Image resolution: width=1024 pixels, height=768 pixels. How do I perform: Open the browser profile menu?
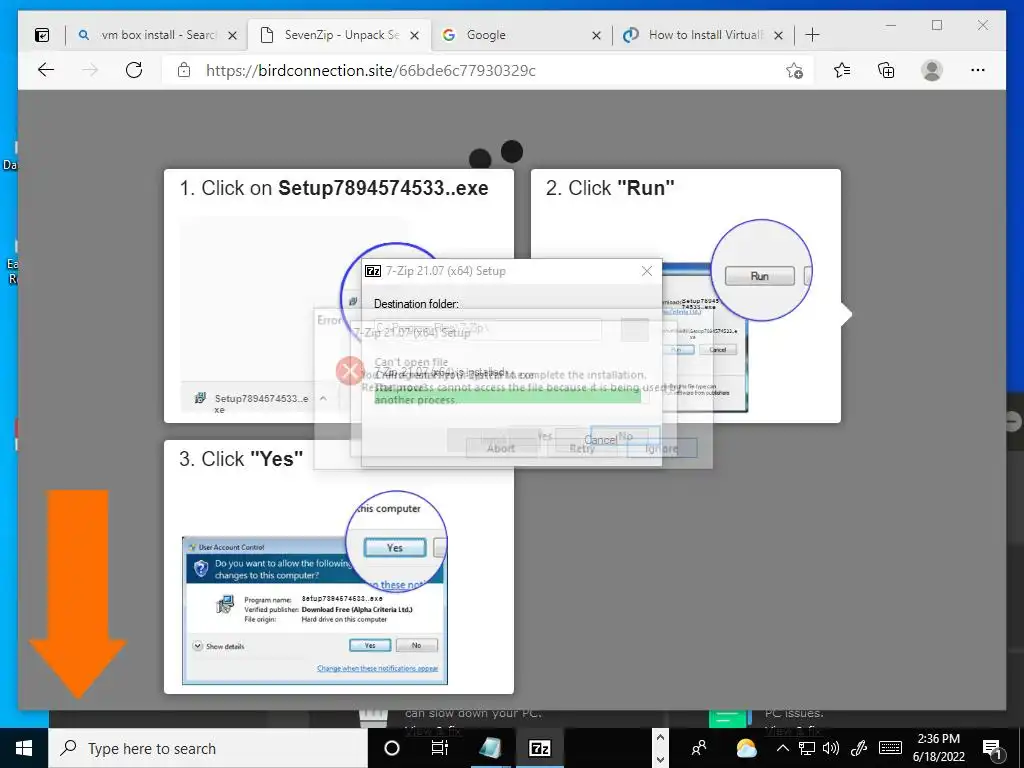tap(932, 70)
